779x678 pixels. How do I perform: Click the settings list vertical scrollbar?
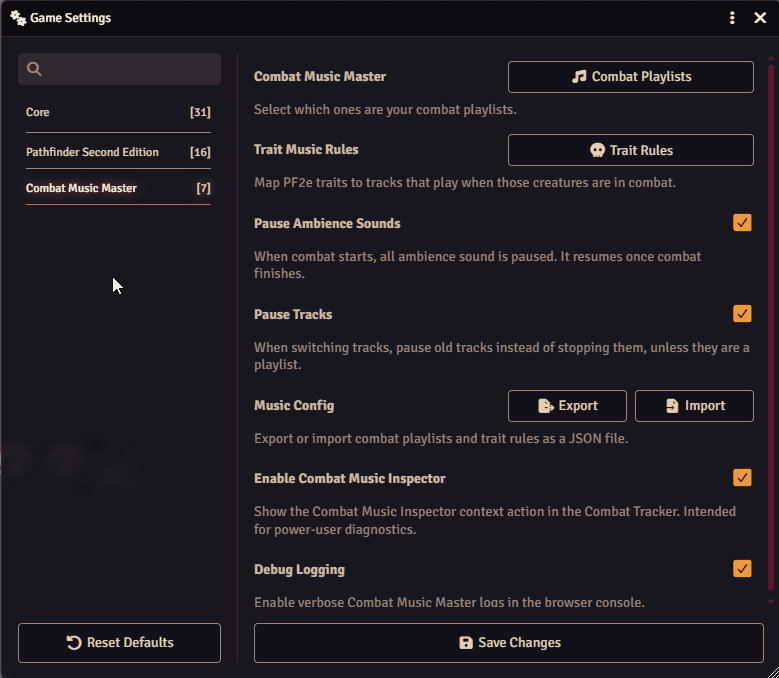click(x=771, y=328)
